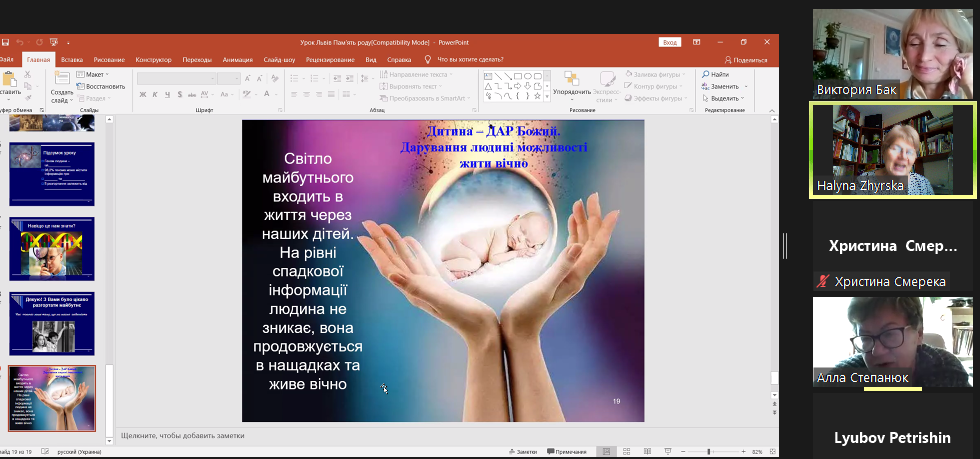This screenshot has height=459, width=980.
Task: Open Упорядочить arrange menu
Action: point(571,87)
